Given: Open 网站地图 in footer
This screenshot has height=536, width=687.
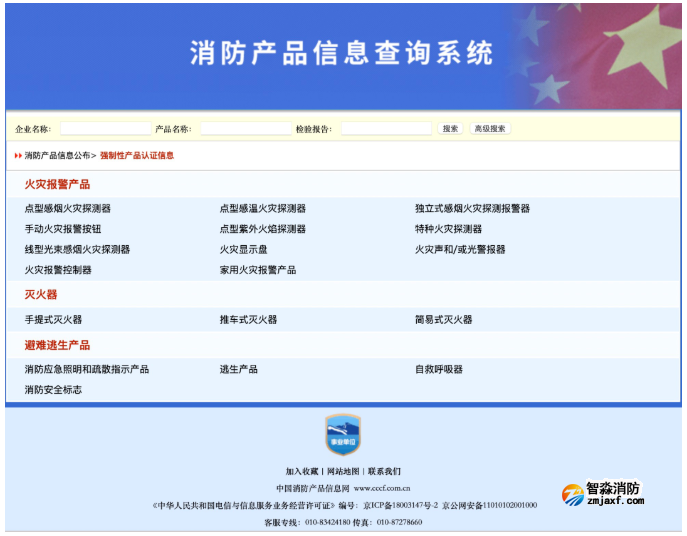Looking at the screenshot, I should tap(343, 471).
